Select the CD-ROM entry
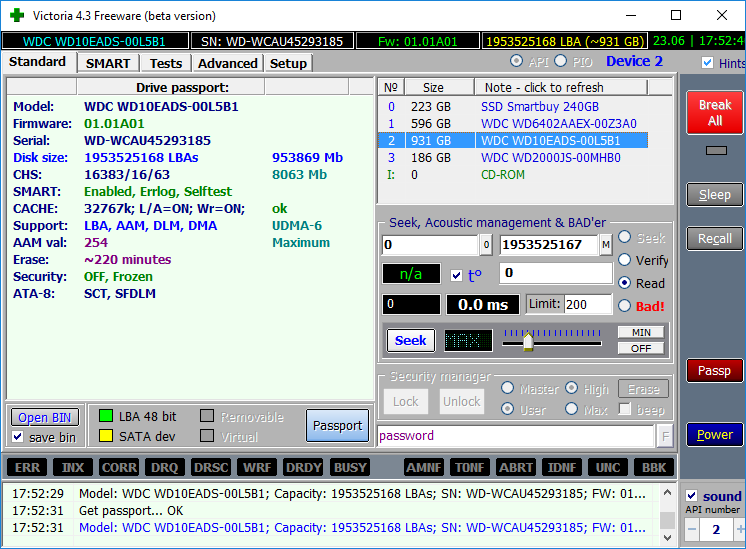Screen dimensions: 746x549 pyautogui.click(x=513, y=175)
